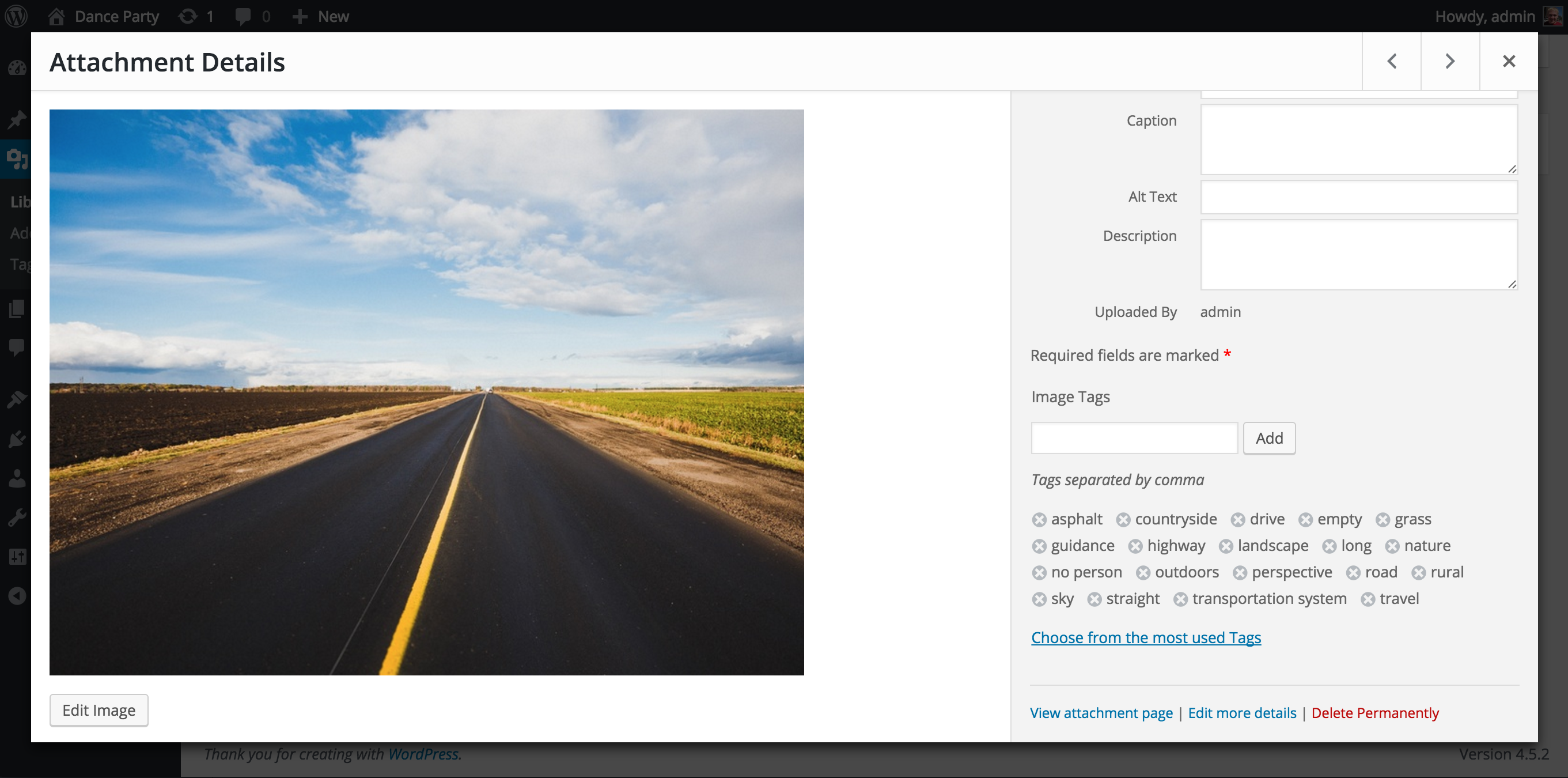The image size is (1568, 778).
Task: Click the Add tag button
Action: point(1269,439)
